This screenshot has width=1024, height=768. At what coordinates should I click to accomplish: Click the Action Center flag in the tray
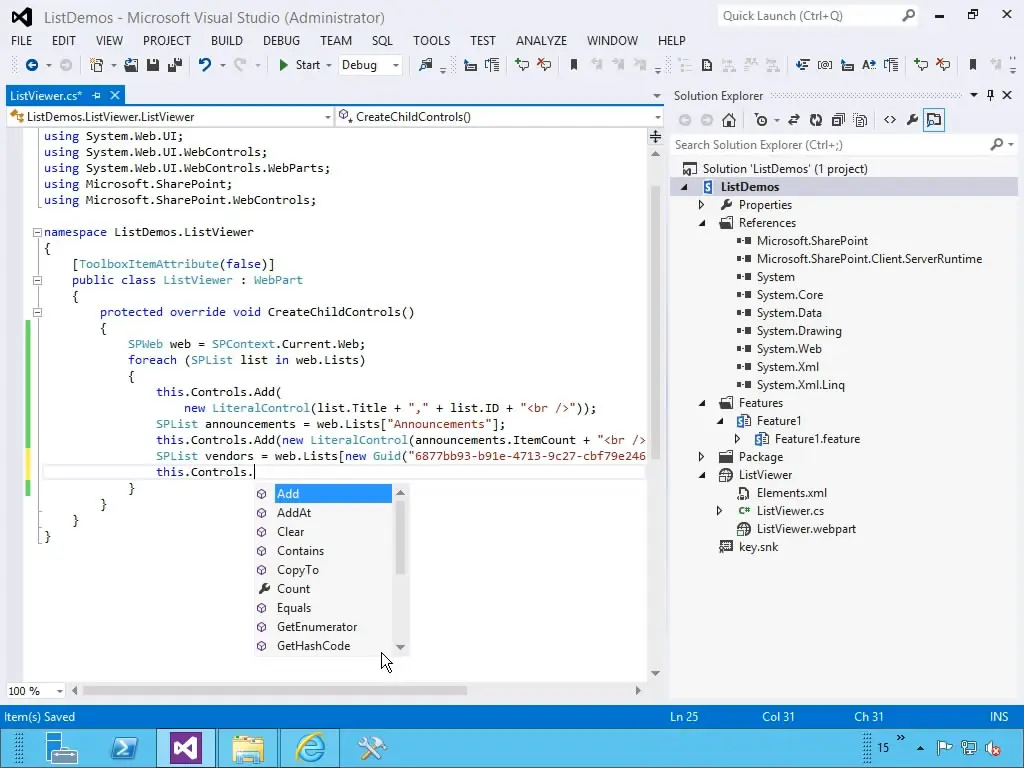click(x=944, y=748)
